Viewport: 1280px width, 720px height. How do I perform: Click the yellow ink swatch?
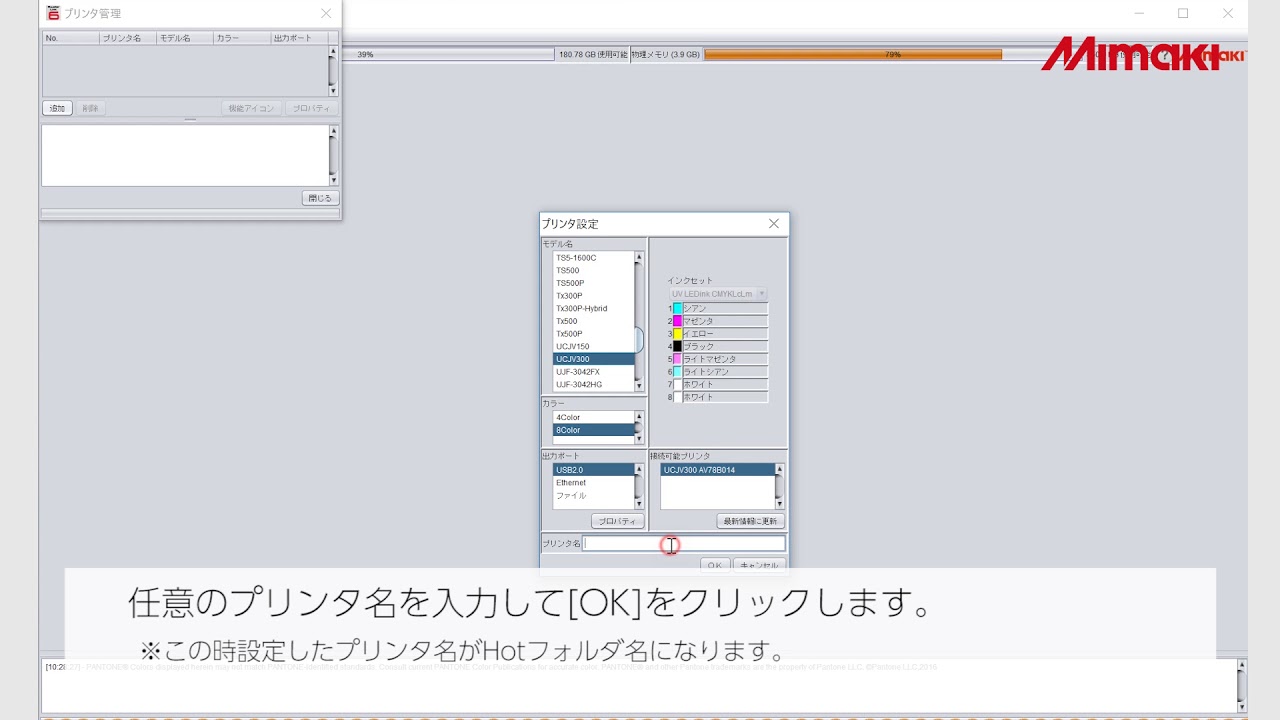(677, 334)
